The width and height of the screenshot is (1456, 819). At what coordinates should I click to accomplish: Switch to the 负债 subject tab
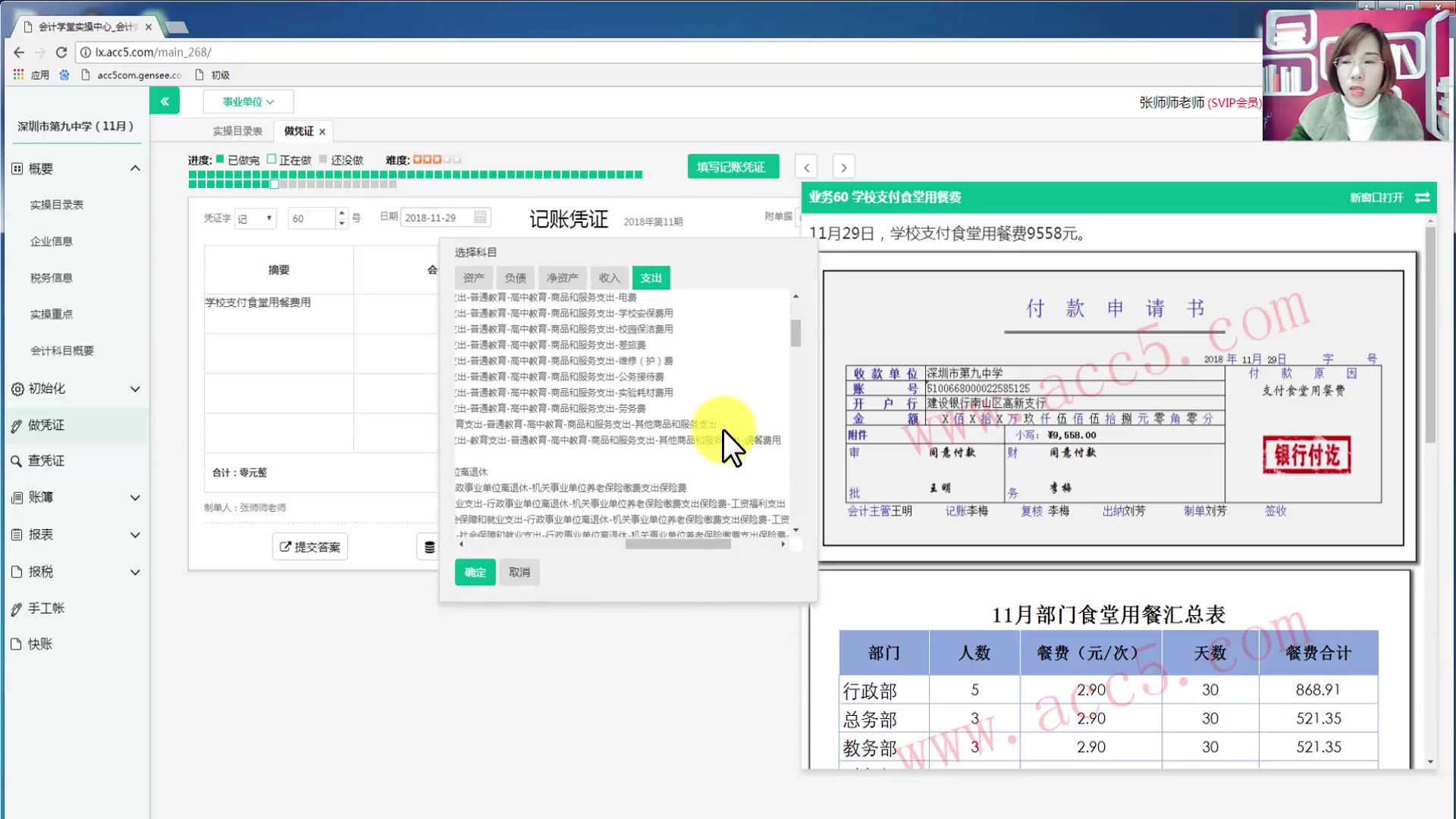pos(515,278)
